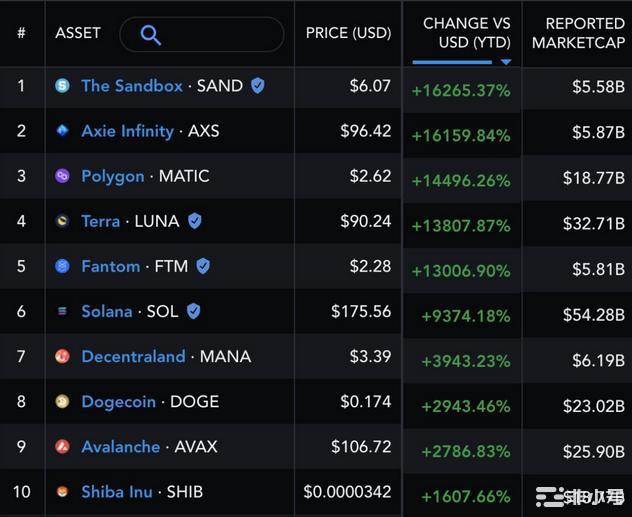Click sort arrow under Change vs USD
Viewport: 632px width, 517px height.
click(505, 62)
